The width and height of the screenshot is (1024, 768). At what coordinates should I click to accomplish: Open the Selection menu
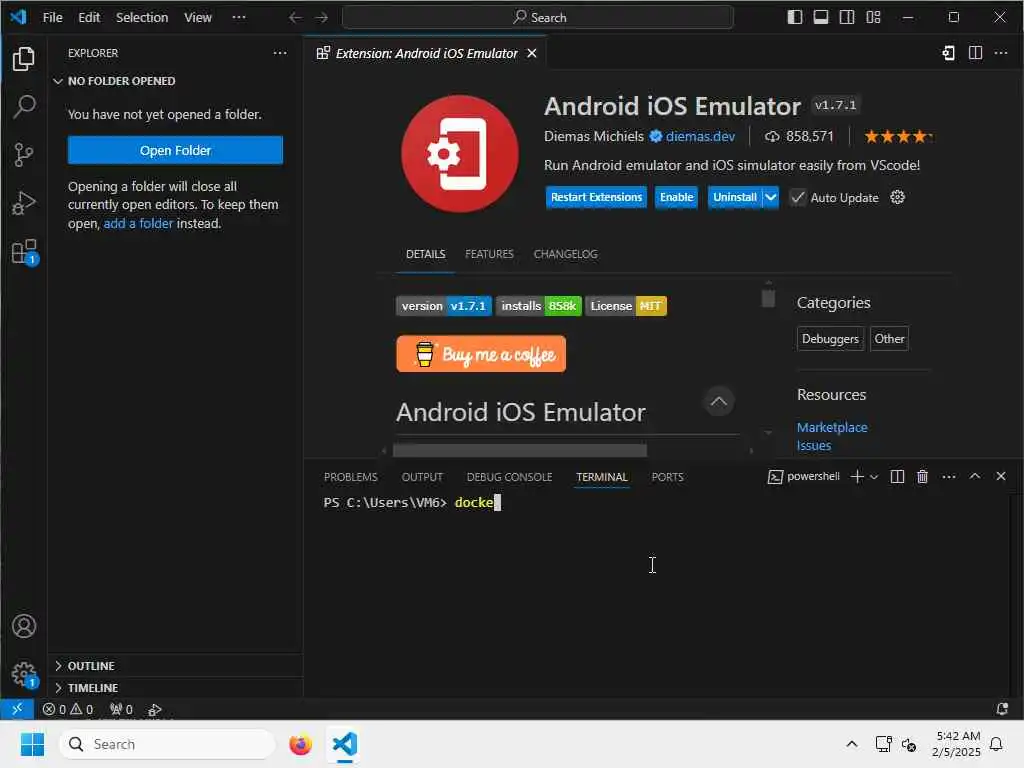point(142,18)
